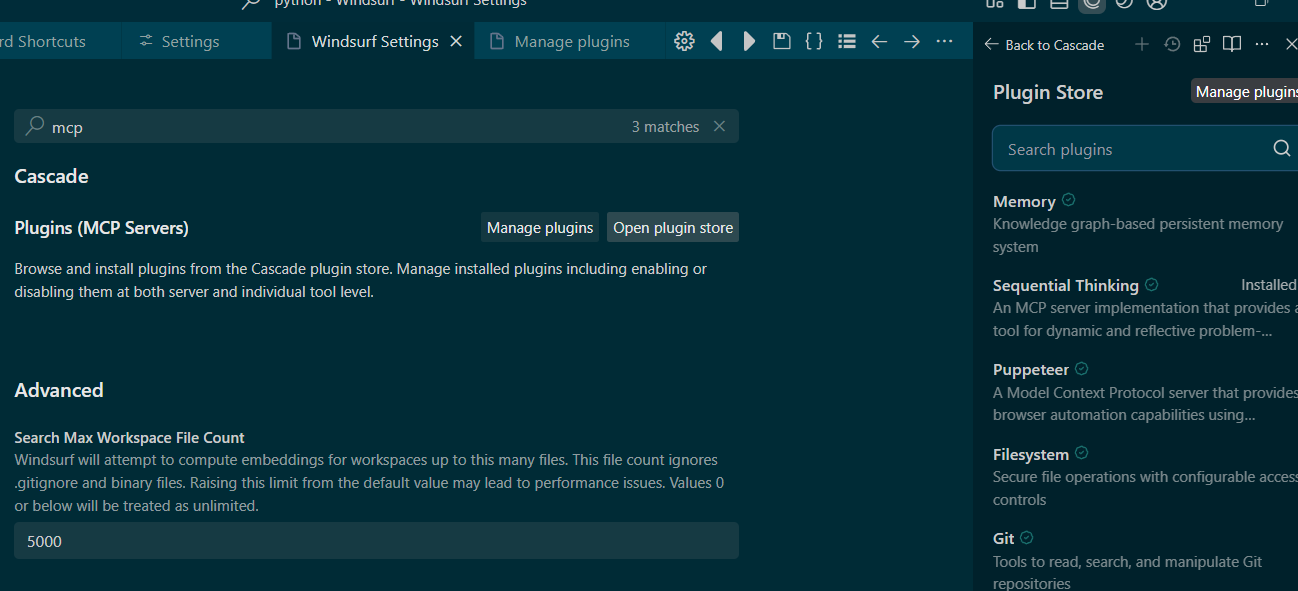Click the magnifier icon in settings search bar
The width and height of the screenshot is (1298, 591).
tap(35, 126)
